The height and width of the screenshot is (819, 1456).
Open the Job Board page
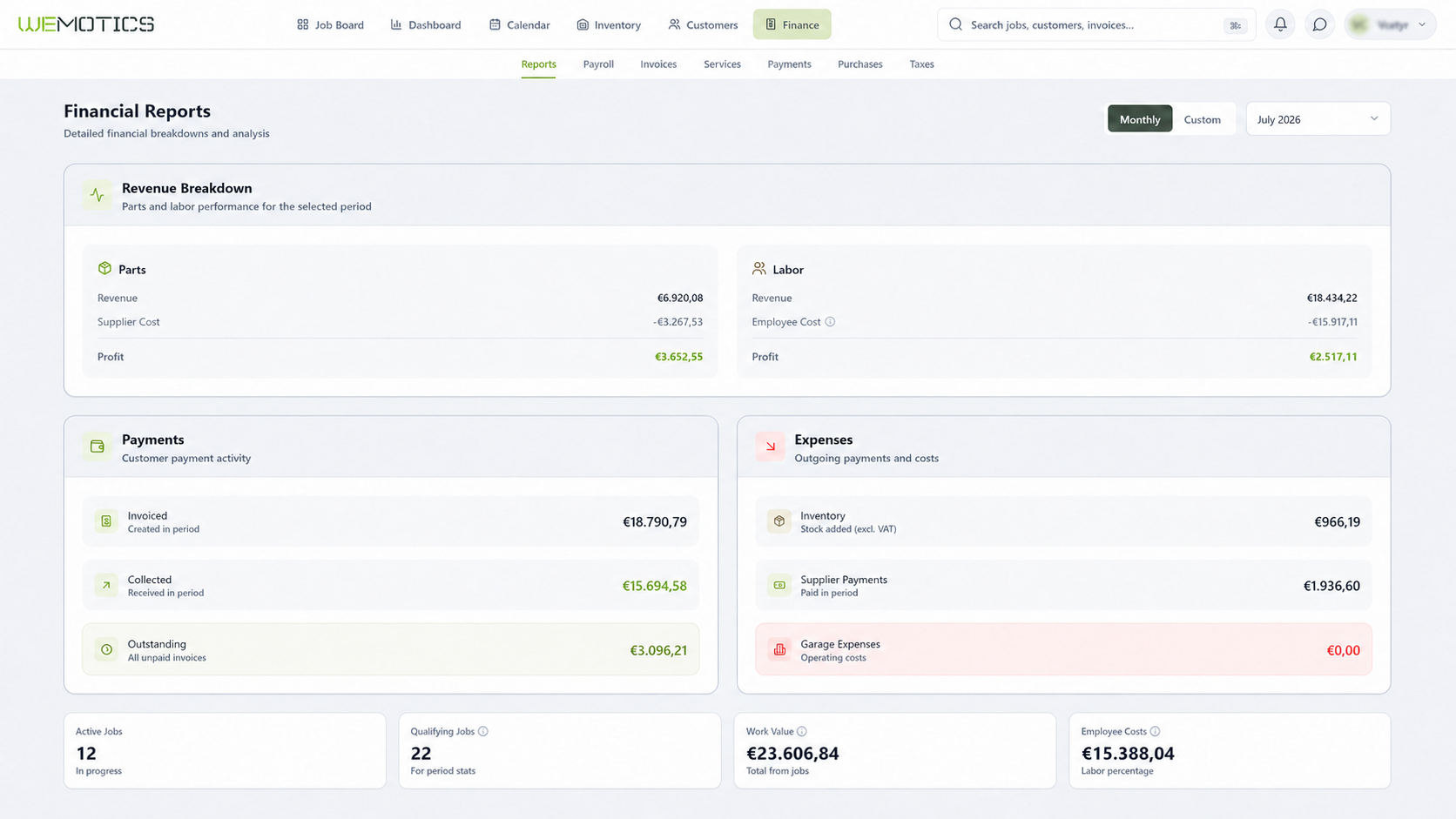330,24
